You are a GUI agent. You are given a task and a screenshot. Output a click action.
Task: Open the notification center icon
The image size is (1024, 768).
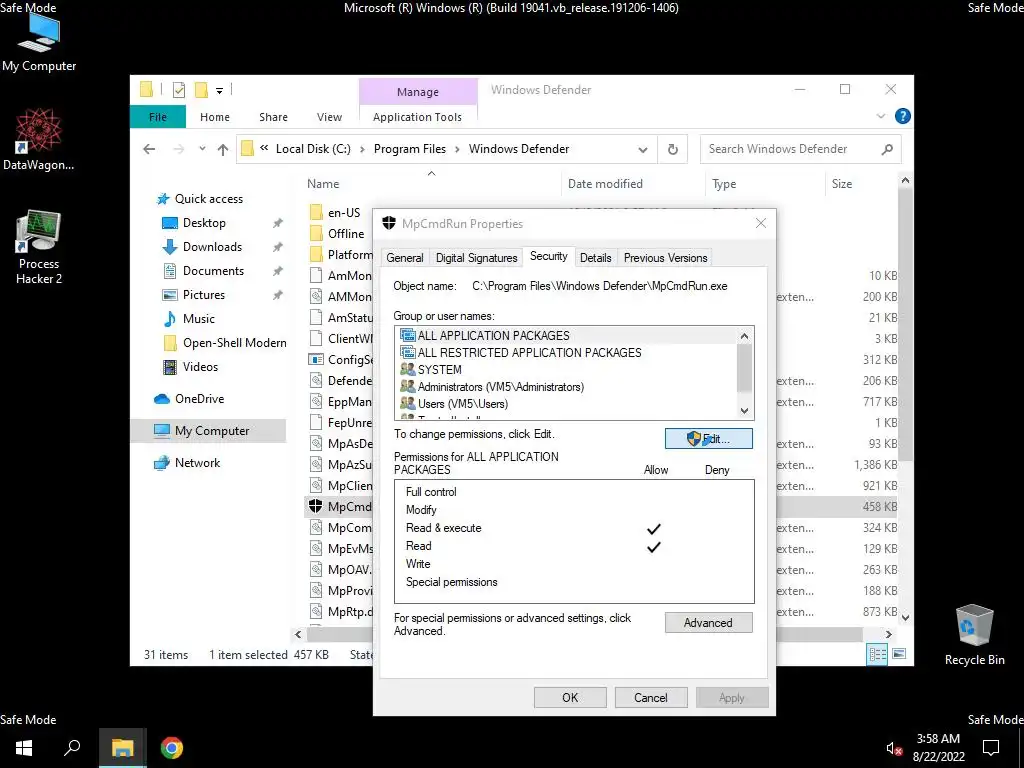click(991, 747)
